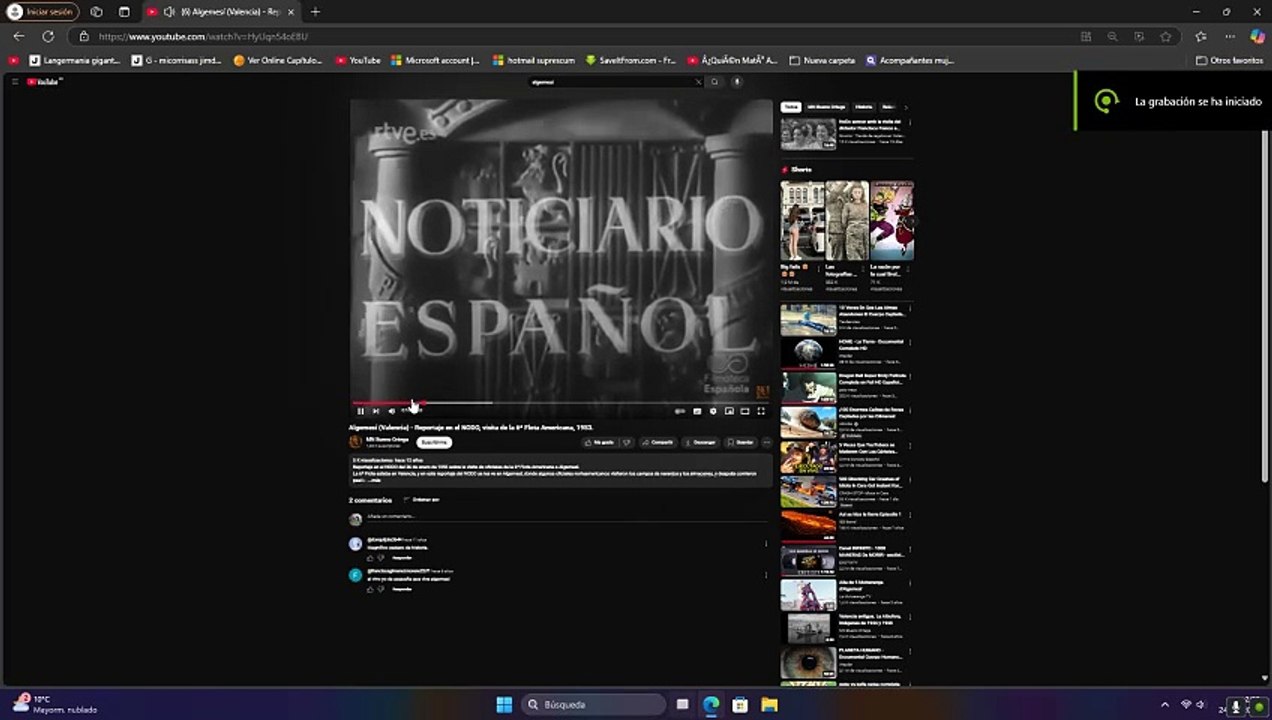Image resolution: width=1272 pixels, height=720 pixels.
Task: Pause the video with the pause button
Action: pyautogui.click(x=360, y=411)
